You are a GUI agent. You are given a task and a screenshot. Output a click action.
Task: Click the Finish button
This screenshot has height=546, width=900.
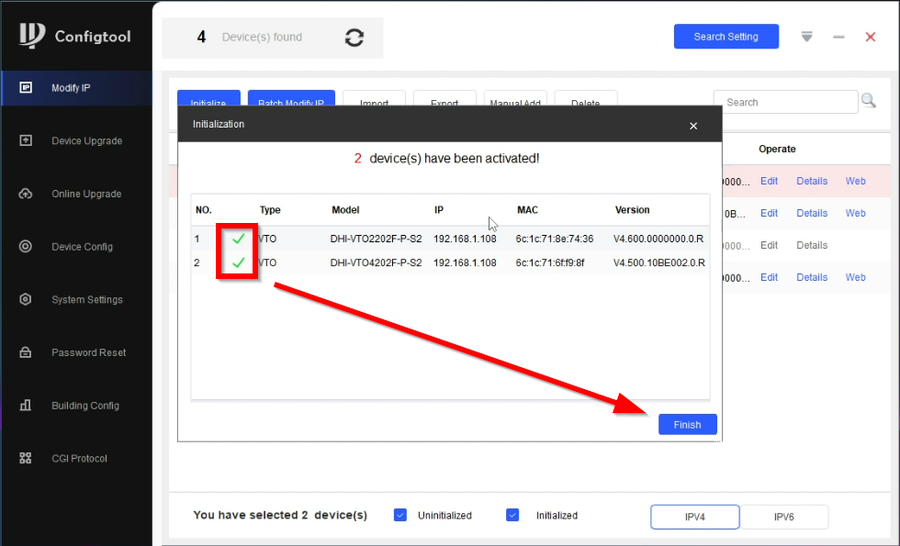tap(687, 424)
